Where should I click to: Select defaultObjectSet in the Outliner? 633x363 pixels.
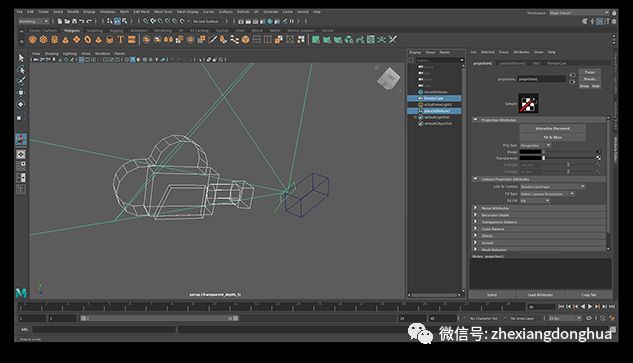pos(438,124)
